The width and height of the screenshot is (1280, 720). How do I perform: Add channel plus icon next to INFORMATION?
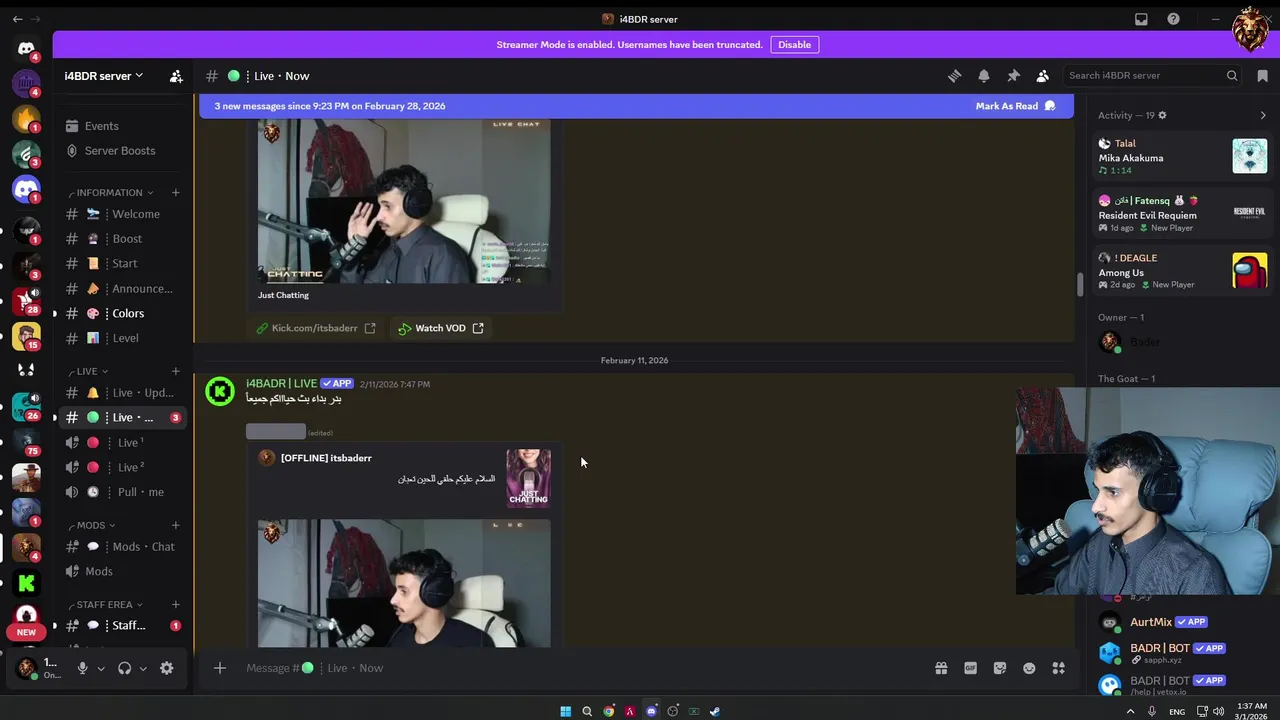click(176, 192)
